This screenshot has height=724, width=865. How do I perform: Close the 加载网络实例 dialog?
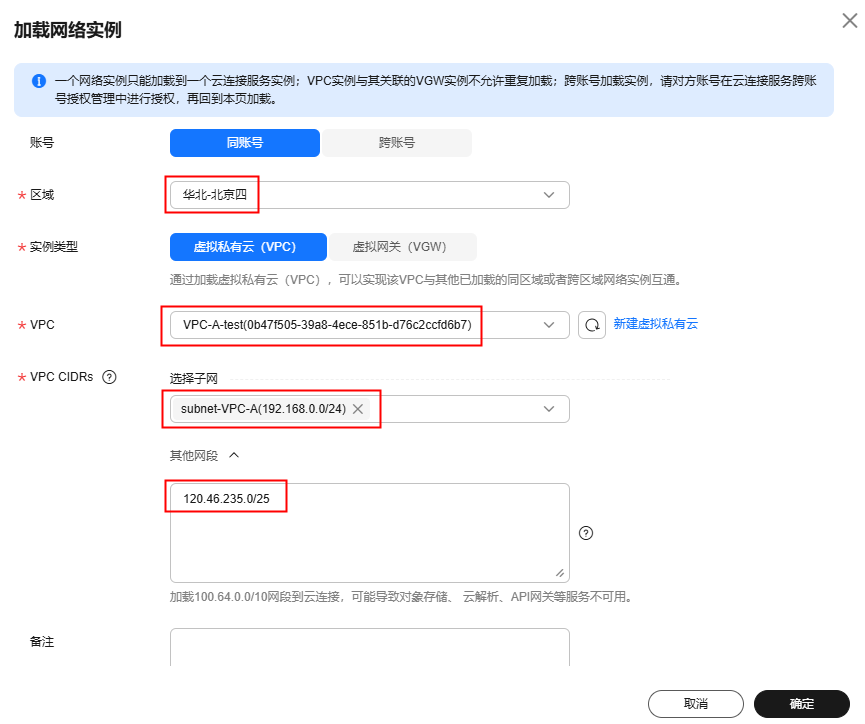tap(850, 21)
